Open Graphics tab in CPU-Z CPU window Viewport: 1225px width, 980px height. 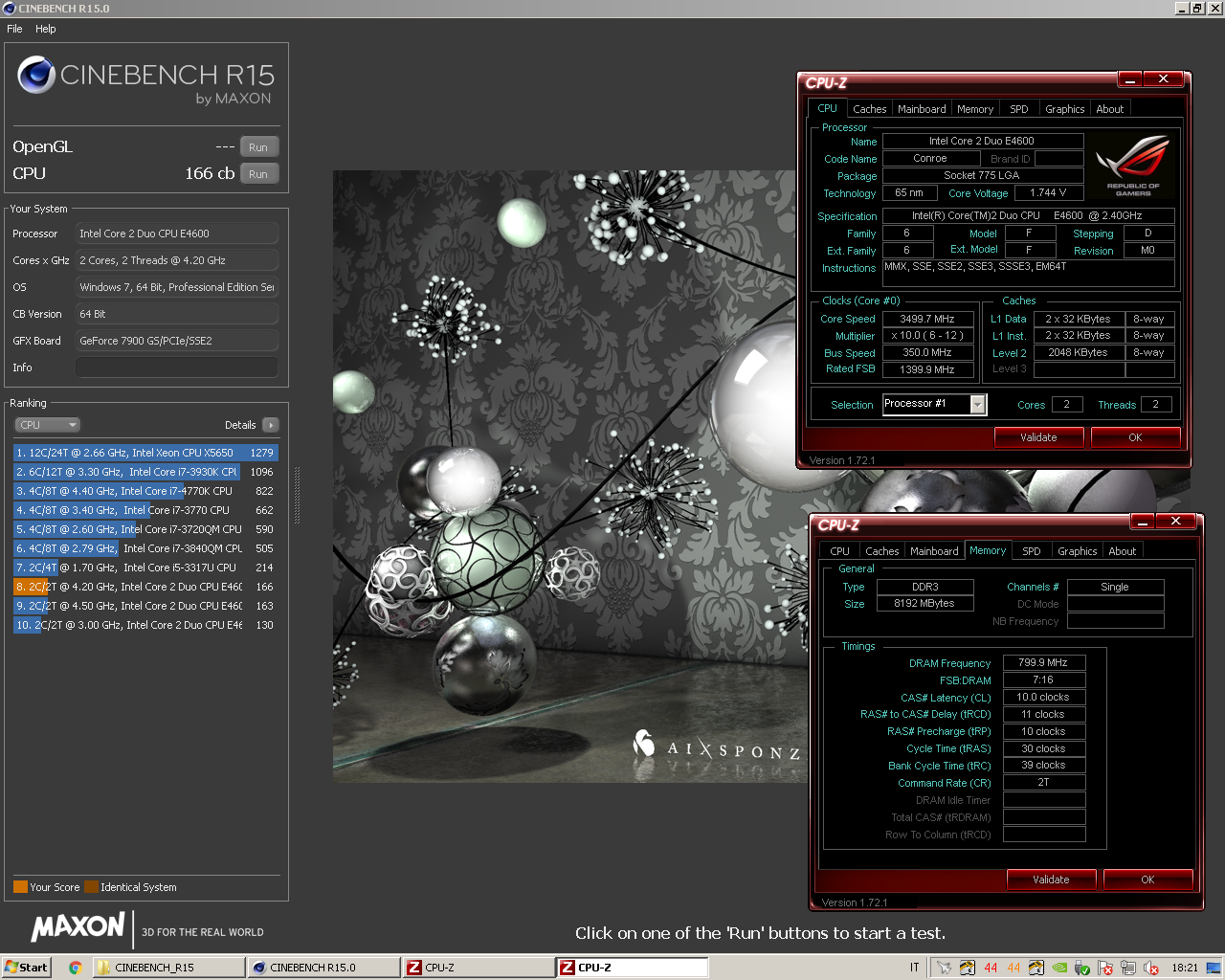1064,109
